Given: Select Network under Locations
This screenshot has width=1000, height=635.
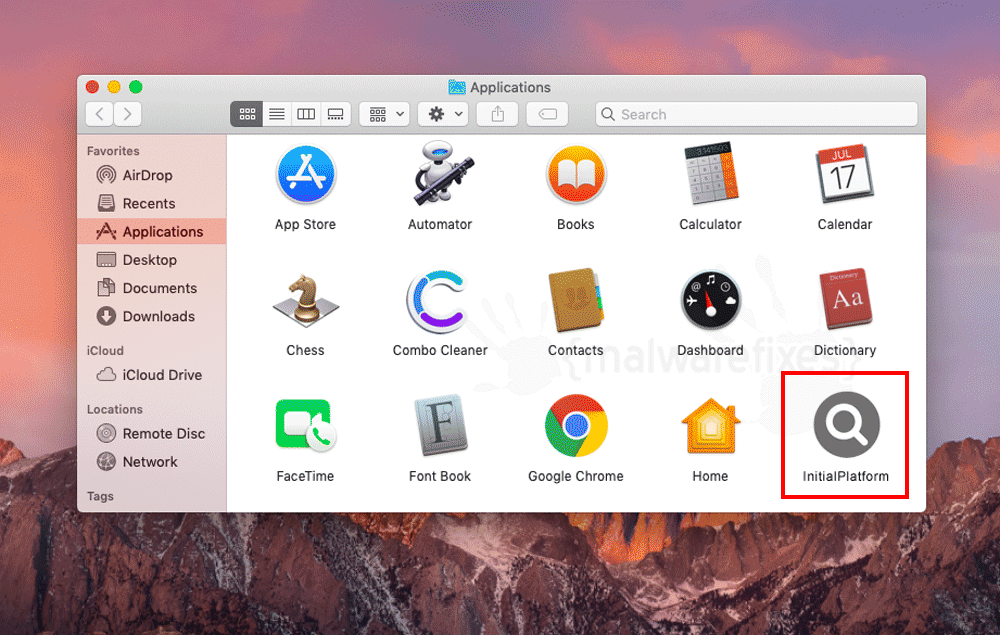Looking at the screenshot, I should click(152, 462).
